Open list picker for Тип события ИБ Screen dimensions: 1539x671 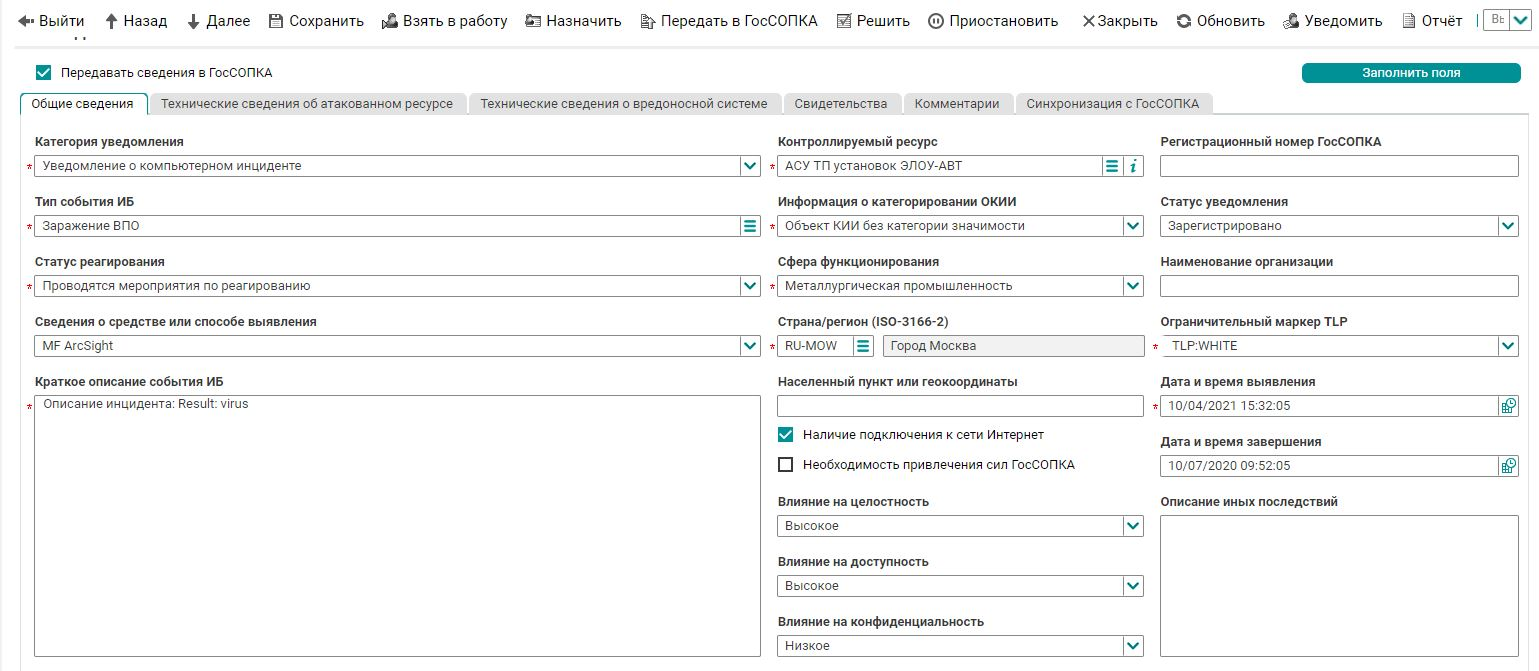click(750, 226)
